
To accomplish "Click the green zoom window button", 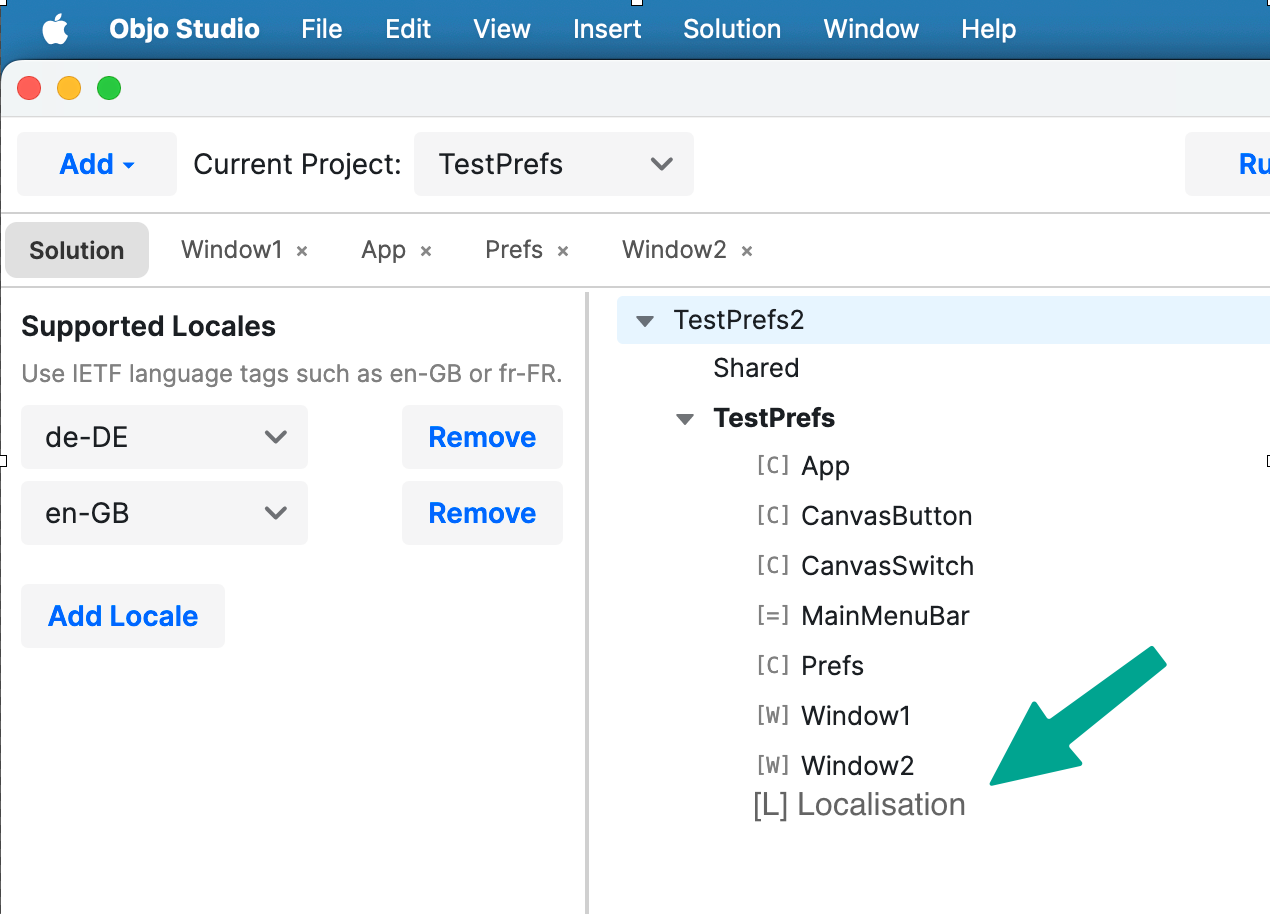I will 109,89.
